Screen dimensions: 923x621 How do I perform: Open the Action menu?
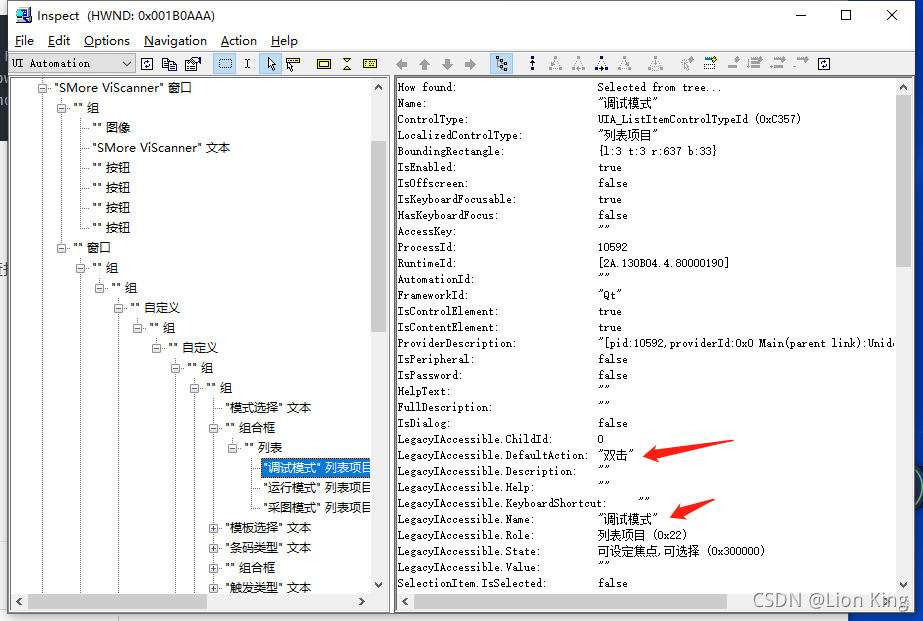coord(239,41)
